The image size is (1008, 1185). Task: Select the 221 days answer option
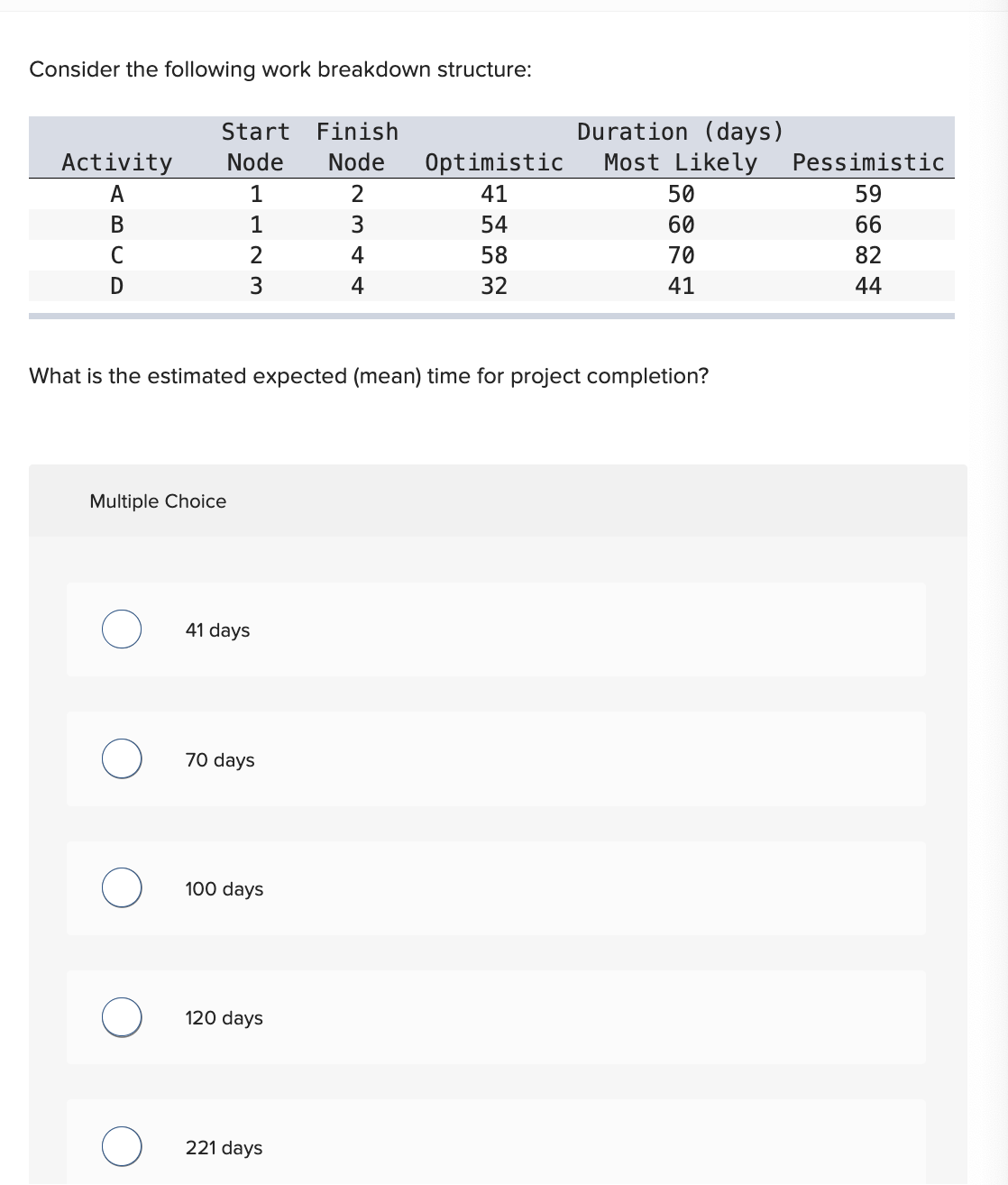click(x=122, y=1147)
